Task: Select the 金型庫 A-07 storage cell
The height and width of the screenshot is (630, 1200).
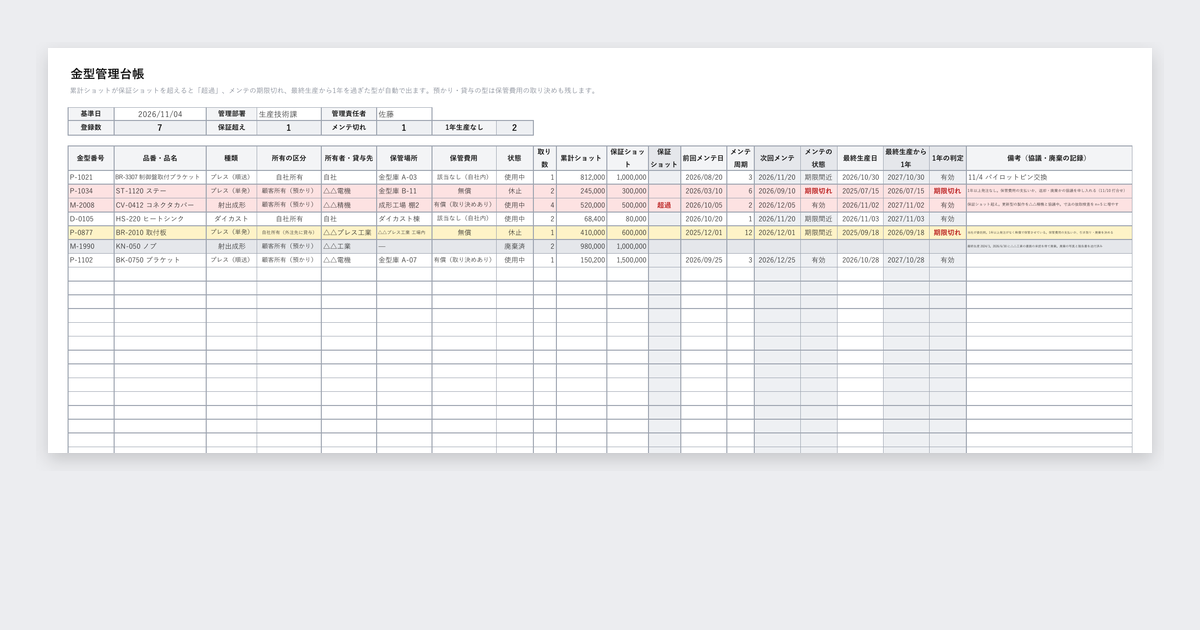Action: tap(404, 260)
